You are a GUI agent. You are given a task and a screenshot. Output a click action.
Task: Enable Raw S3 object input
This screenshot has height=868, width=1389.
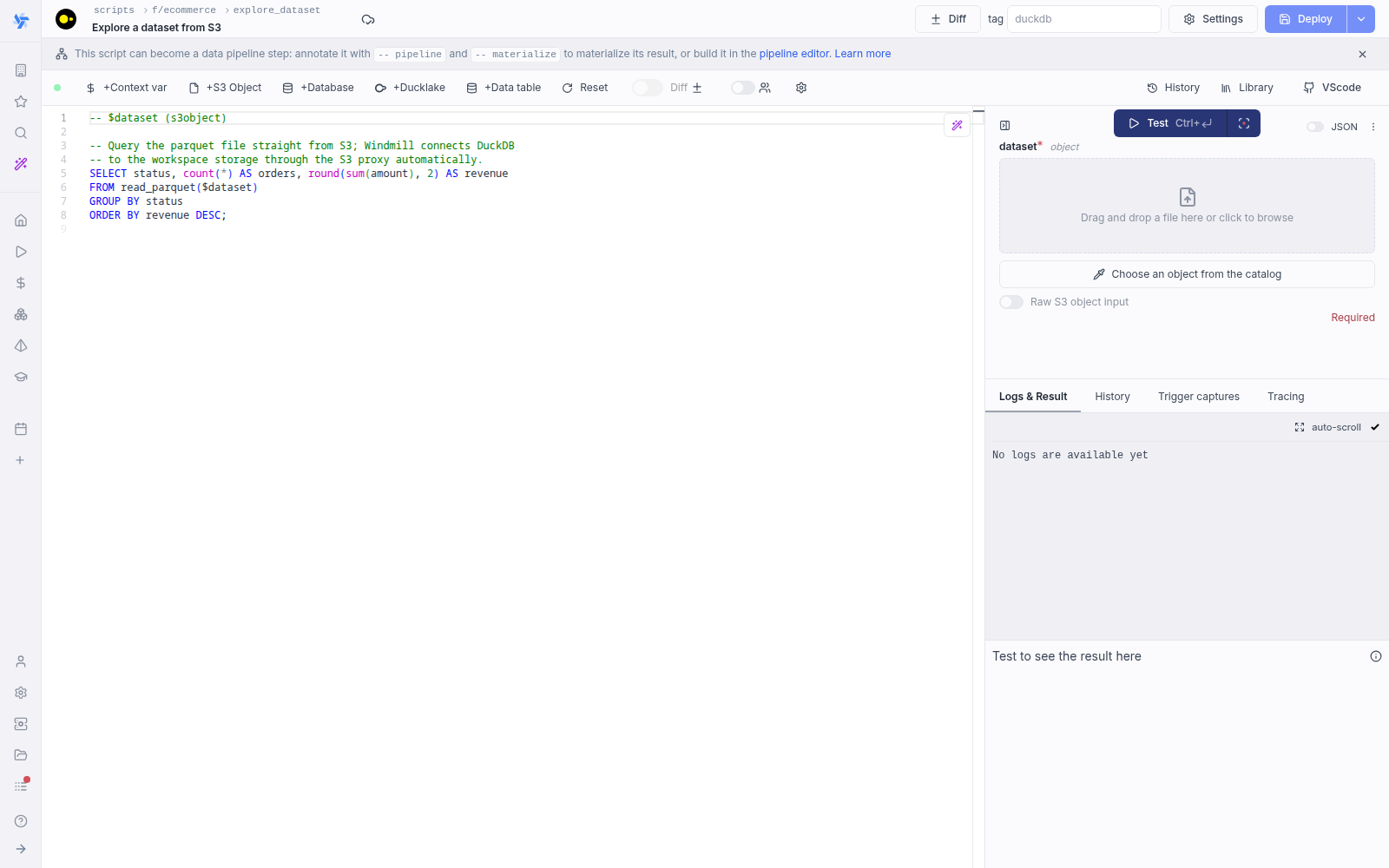click(1011, 302)
